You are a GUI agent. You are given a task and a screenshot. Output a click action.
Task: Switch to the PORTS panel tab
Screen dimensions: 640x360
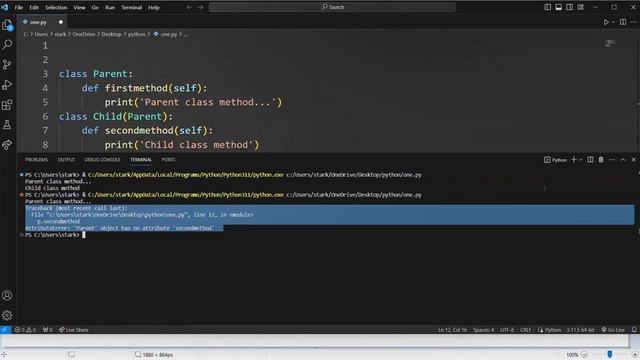(x=168, y=160)
